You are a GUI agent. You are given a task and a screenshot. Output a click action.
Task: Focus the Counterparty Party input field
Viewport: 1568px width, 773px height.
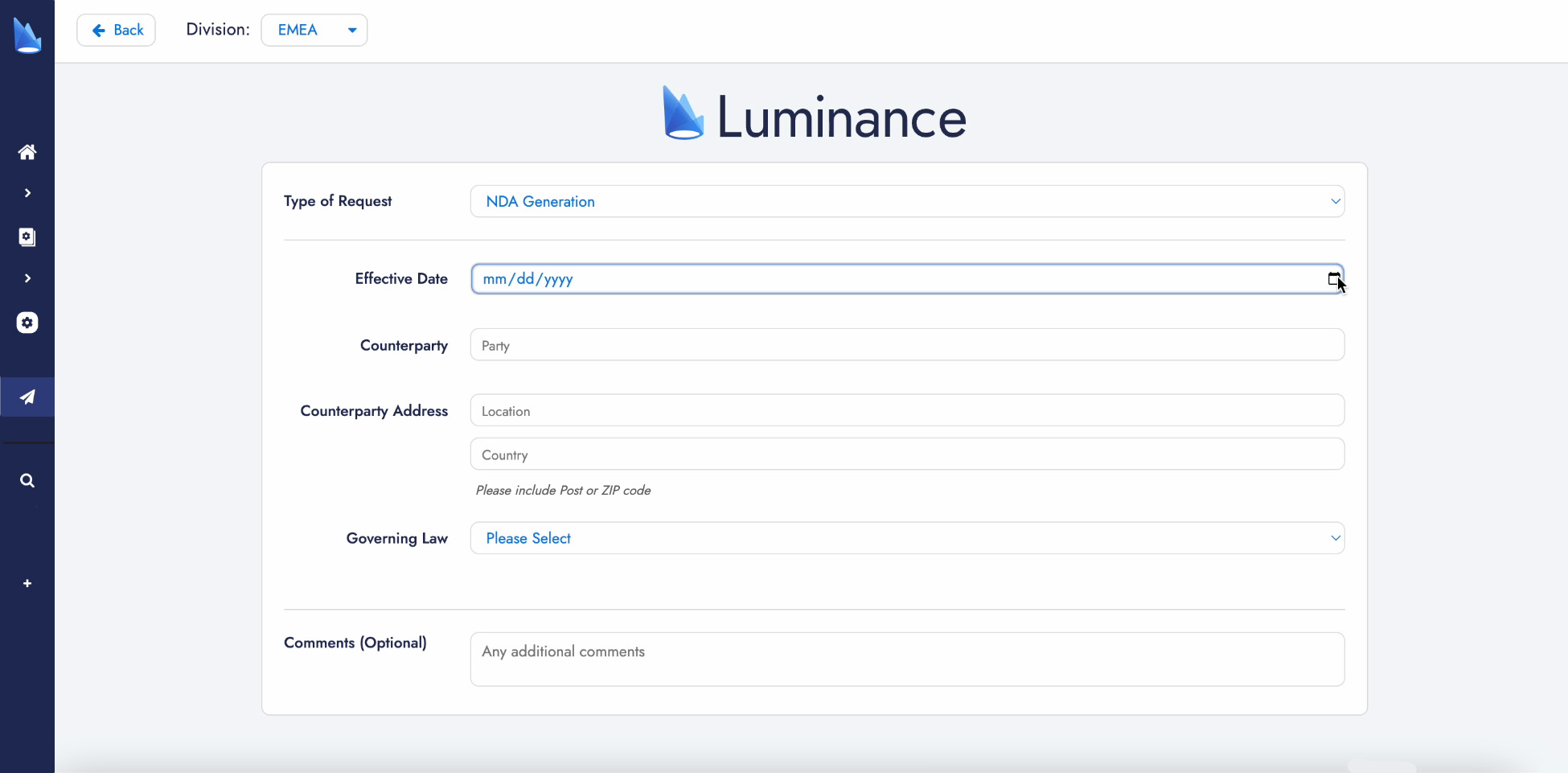906,345
